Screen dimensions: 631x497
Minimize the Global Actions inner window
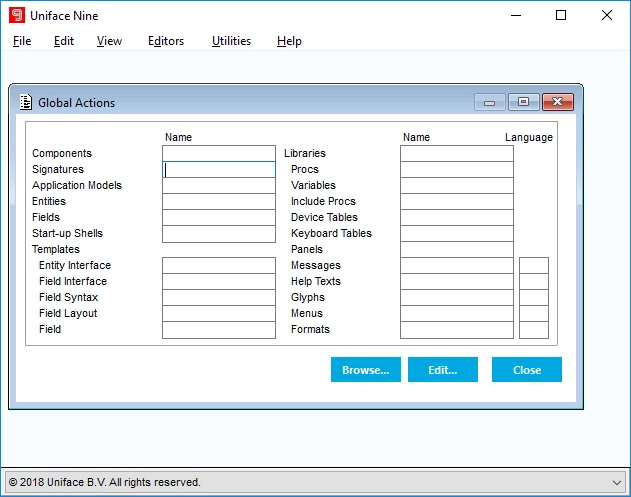click(489, 102)
